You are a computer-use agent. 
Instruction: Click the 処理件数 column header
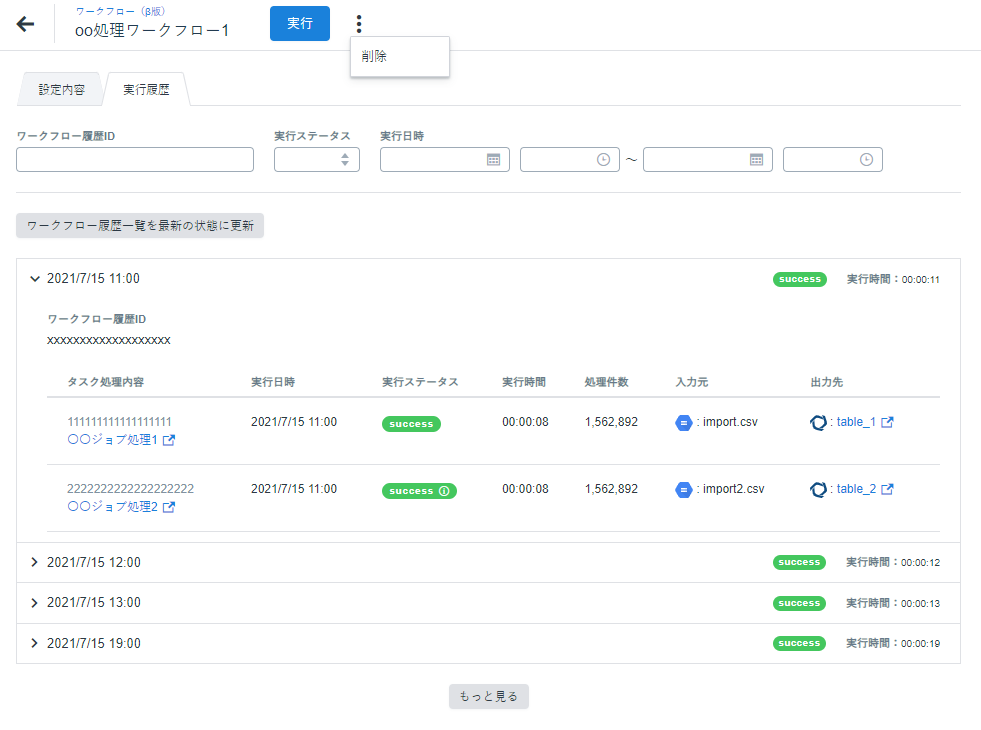[606, 382]
